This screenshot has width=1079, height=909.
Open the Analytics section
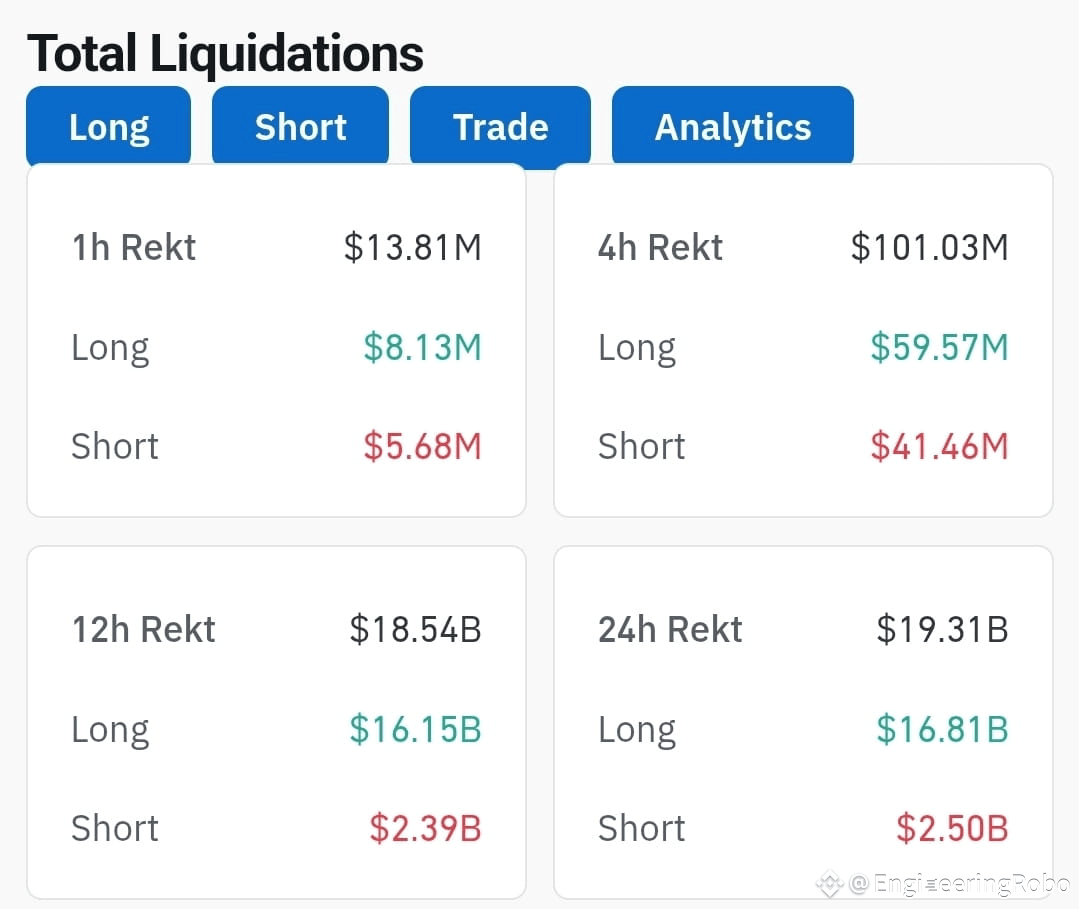(733, 127)
